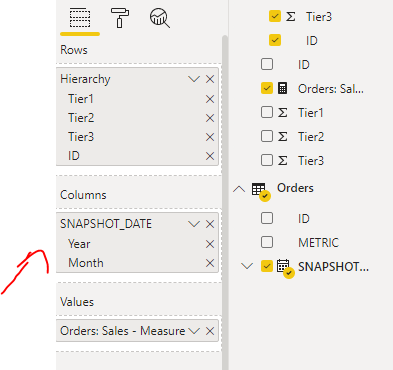Click the SNAPSHOT... field name

[333, 267]
